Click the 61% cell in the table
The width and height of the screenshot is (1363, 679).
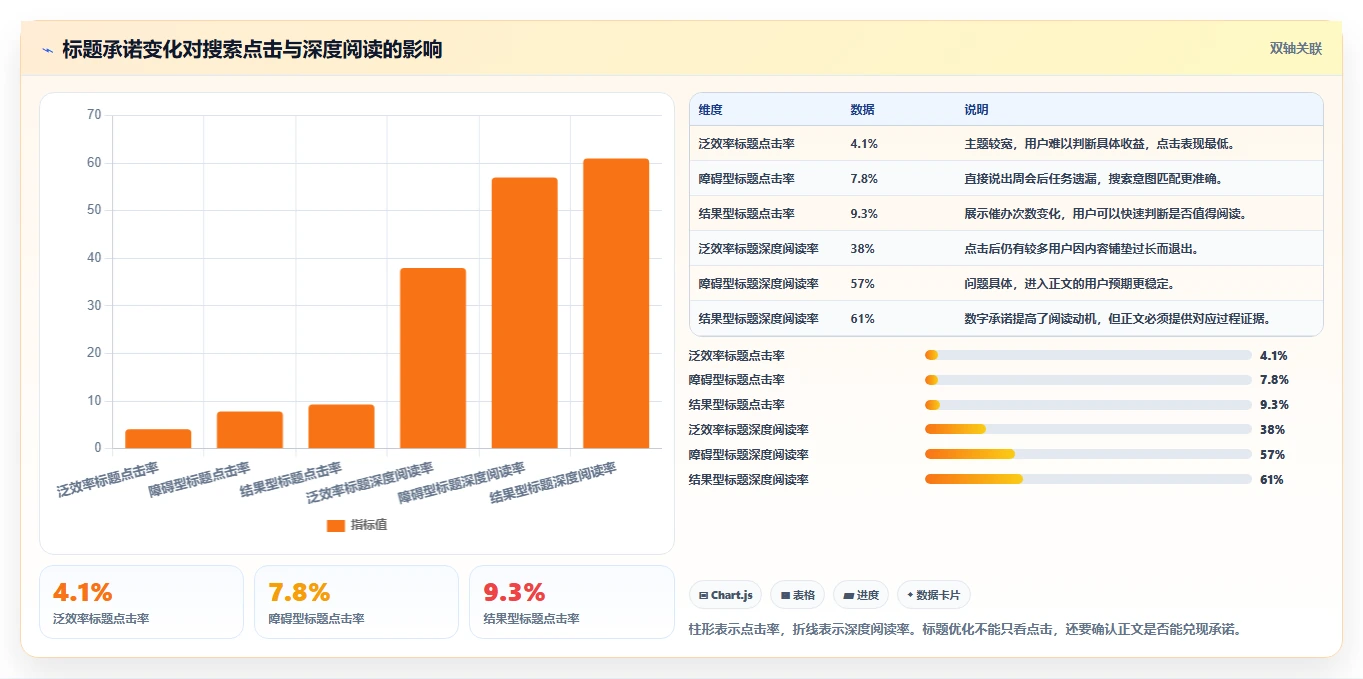tap(863, 319)
